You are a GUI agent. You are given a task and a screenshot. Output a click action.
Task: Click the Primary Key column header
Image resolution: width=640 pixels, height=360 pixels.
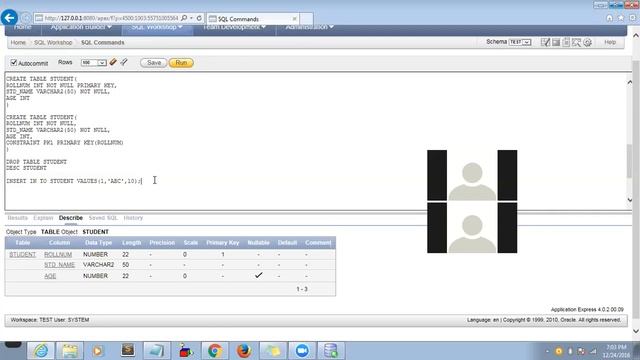click(222, 243)
